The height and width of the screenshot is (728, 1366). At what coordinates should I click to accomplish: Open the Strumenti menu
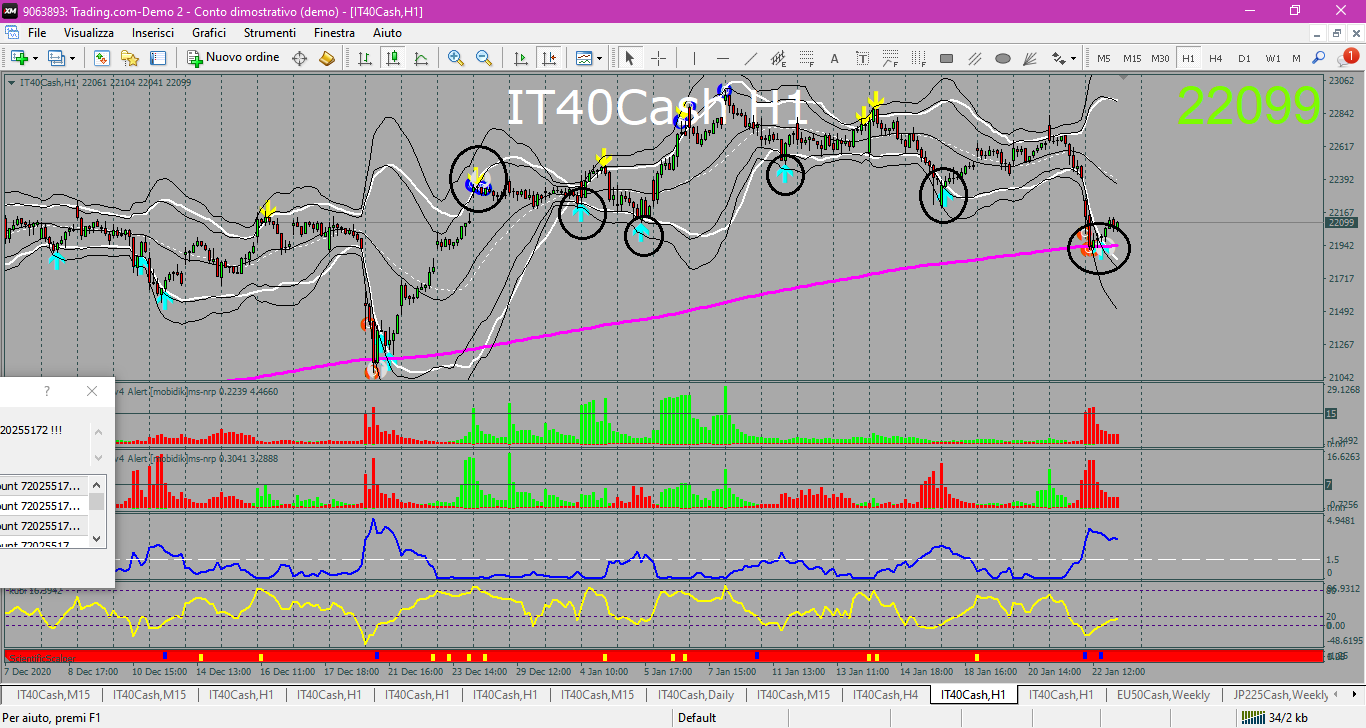click(x=270, y=32)
